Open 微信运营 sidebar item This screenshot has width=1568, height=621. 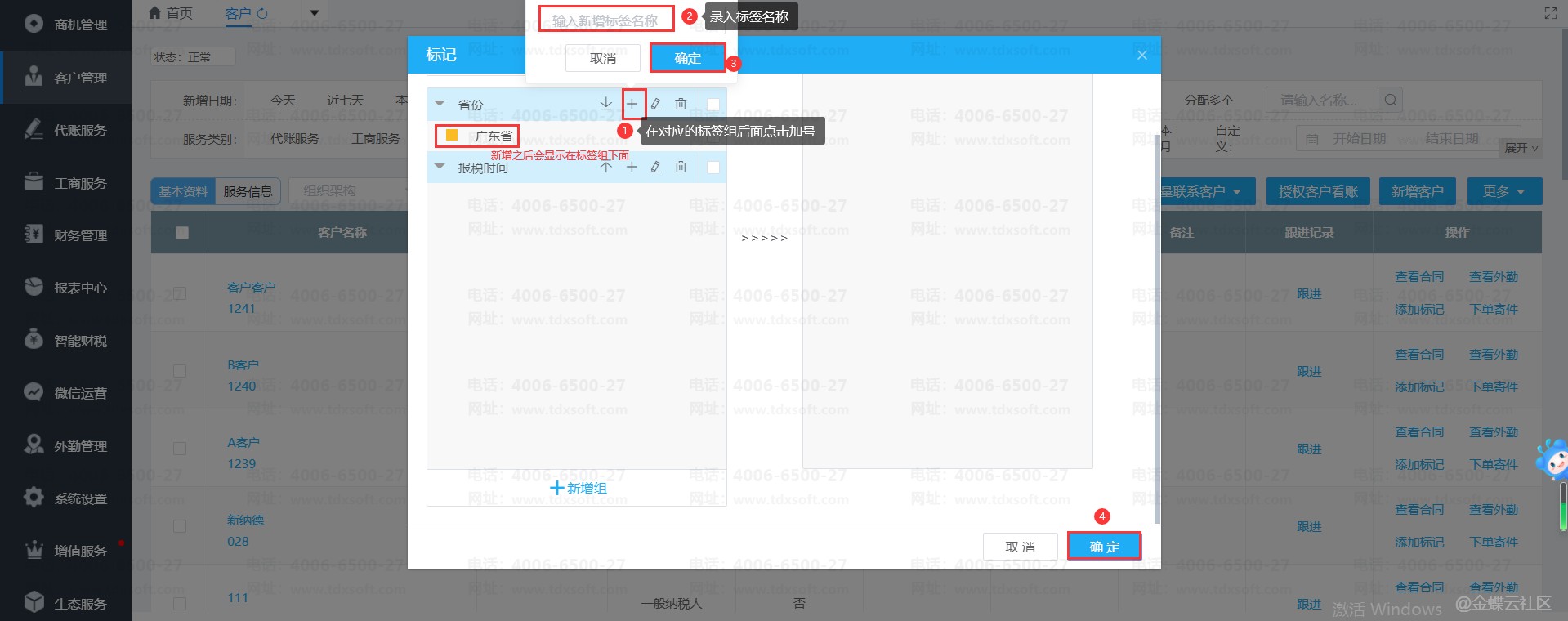pos(65,393)
